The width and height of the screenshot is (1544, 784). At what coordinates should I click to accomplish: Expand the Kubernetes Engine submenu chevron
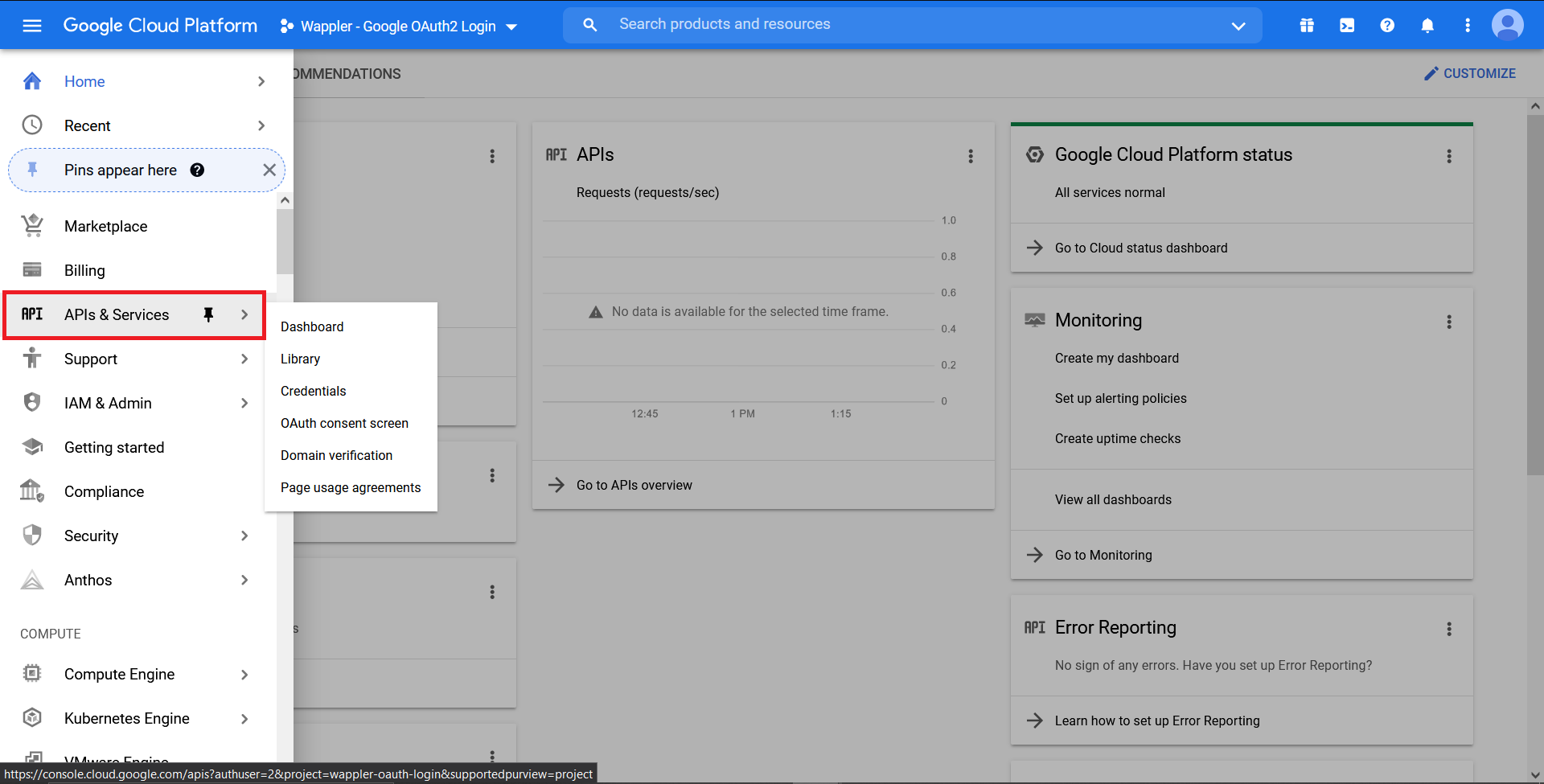coord(244,718)
